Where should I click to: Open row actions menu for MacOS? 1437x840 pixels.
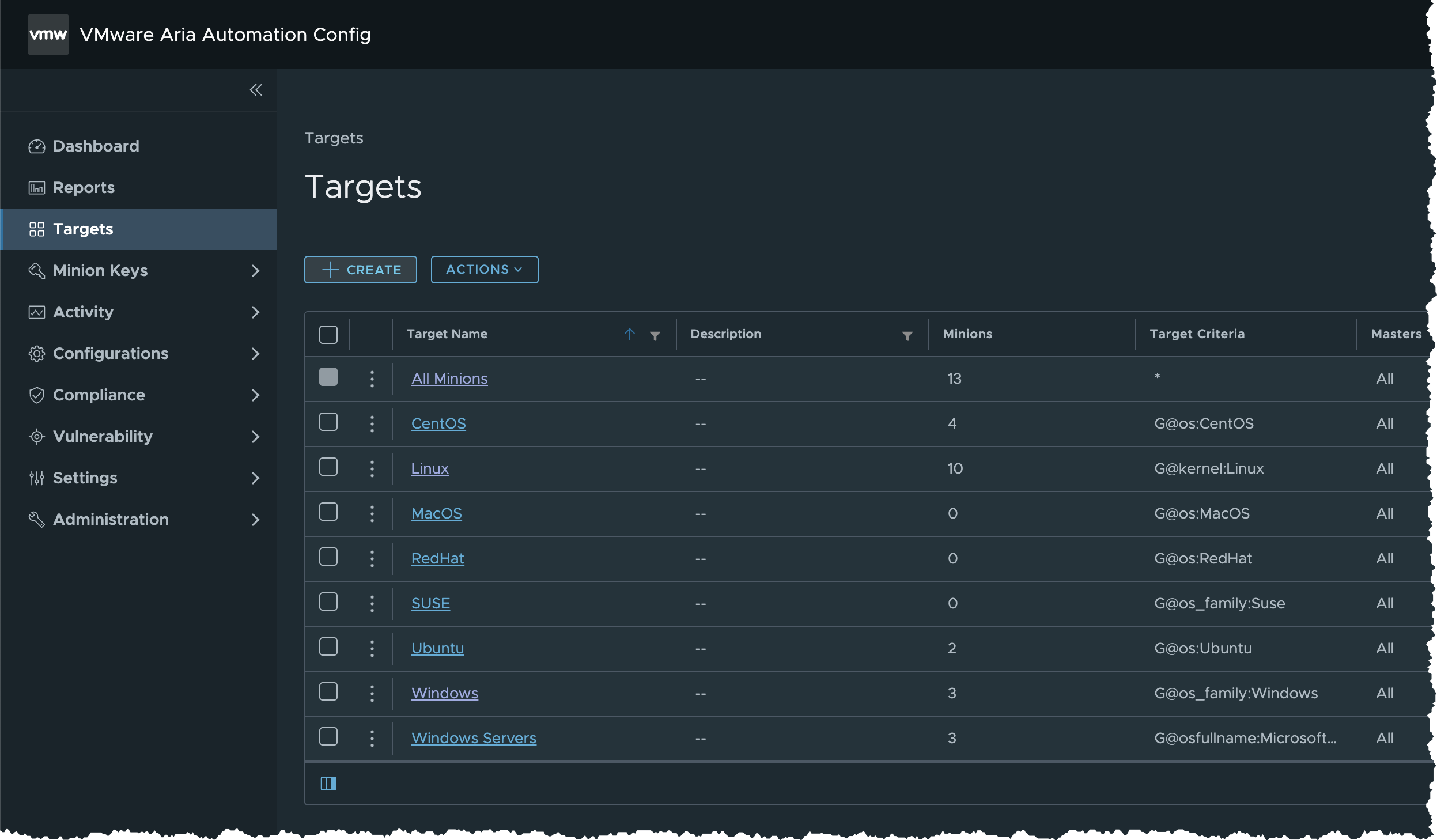point(372,514)
